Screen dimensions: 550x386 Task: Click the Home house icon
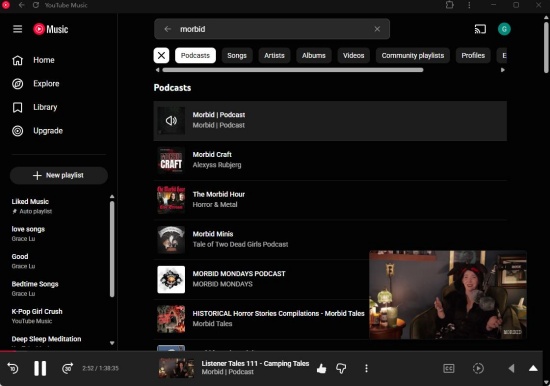pyautogui.click(x=18, y=60)
